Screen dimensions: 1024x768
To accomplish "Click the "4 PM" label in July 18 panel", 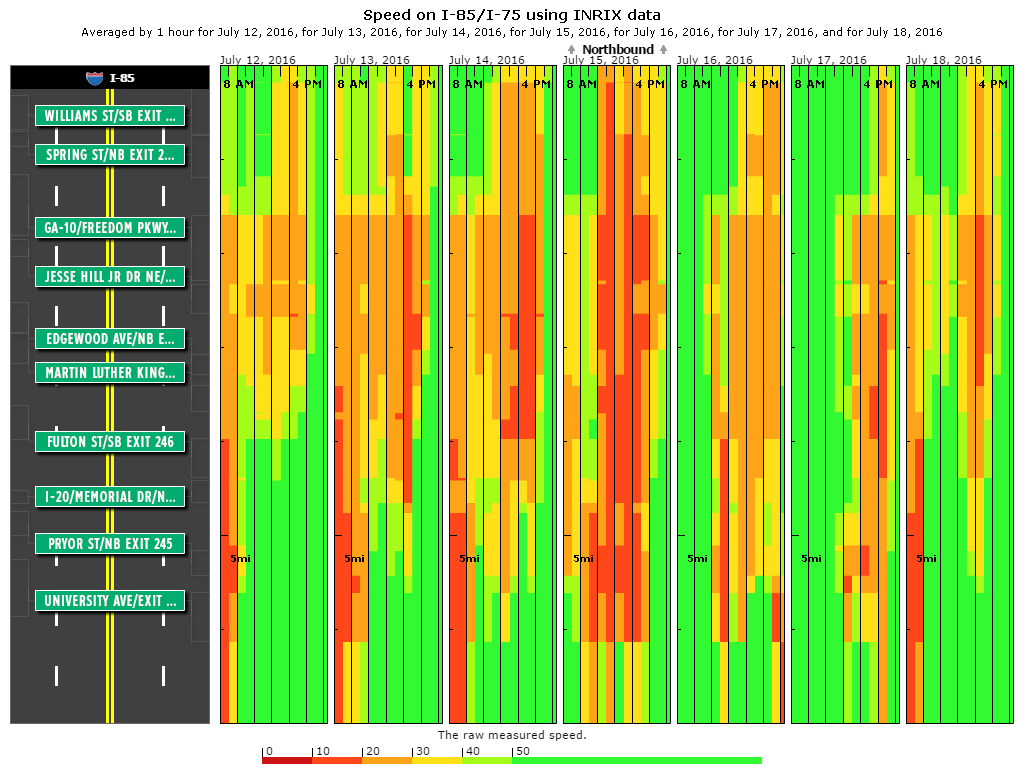I will [x=993, y=84].
